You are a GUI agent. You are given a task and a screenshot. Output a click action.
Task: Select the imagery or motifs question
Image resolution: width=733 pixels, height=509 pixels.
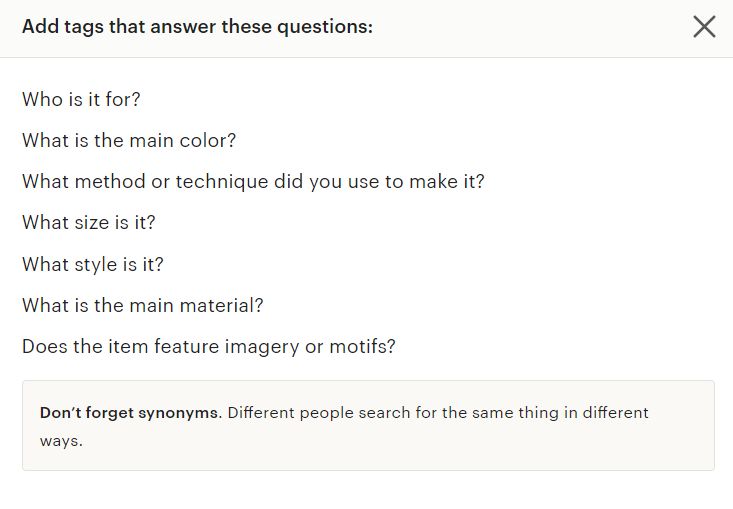click(209, 347)
